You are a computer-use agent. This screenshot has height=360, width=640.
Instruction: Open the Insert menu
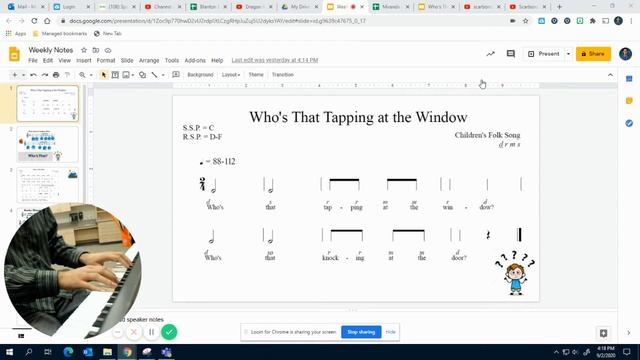coord(84,60)
